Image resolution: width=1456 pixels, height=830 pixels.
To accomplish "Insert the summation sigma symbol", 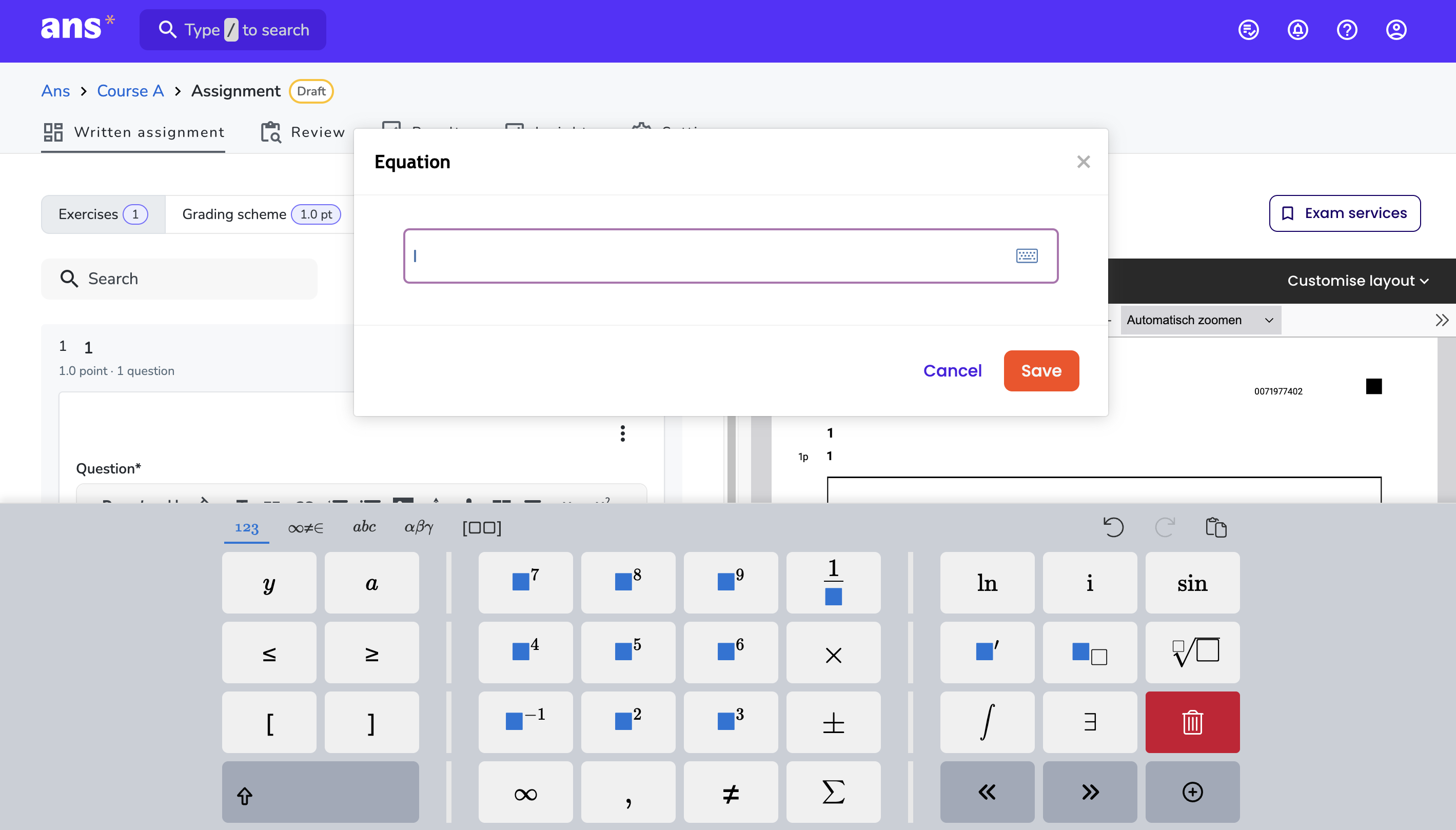I will (834, 793).
